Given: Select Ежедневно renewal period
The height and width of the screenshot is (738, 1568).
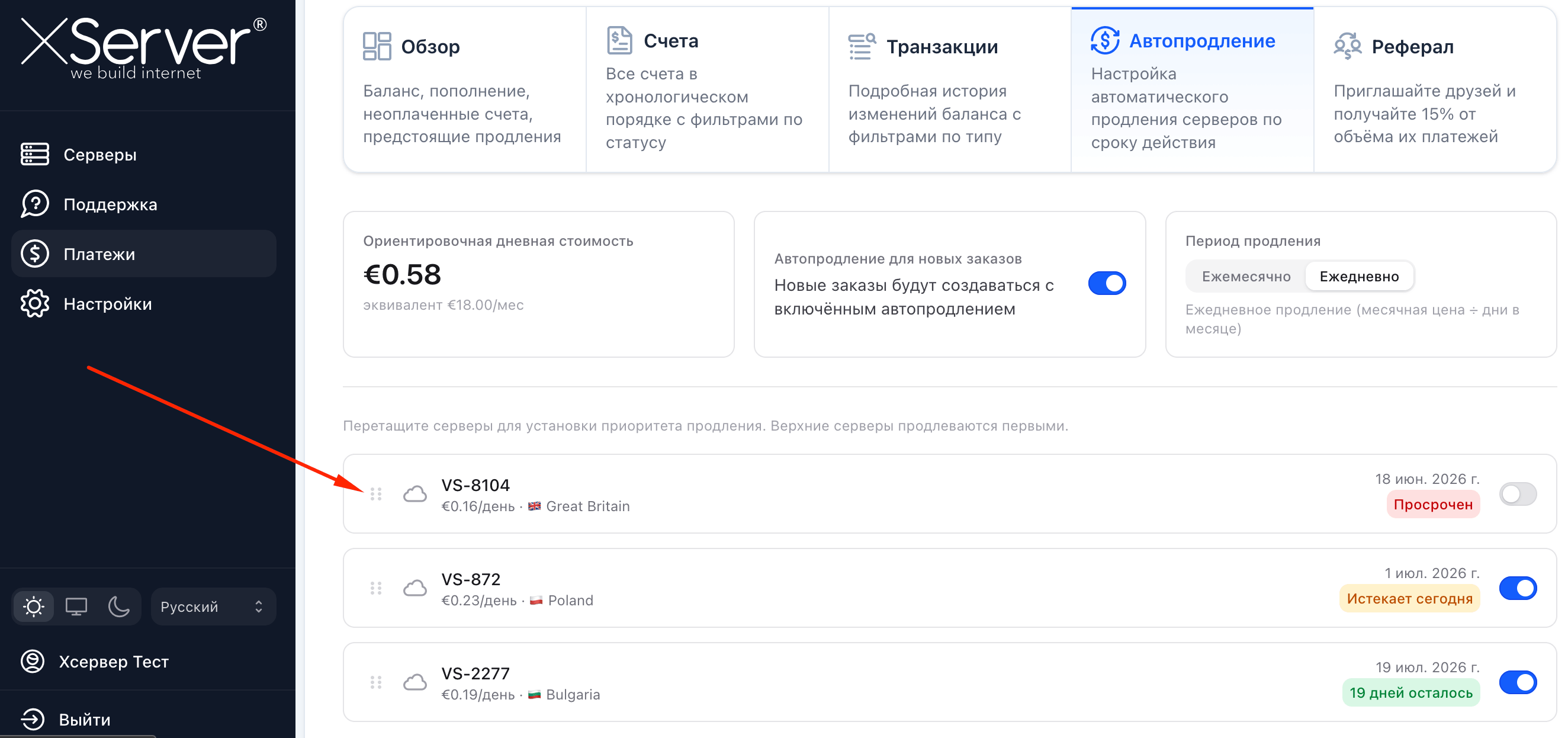Looking at the screenshot, I should tap(1358, 277).
